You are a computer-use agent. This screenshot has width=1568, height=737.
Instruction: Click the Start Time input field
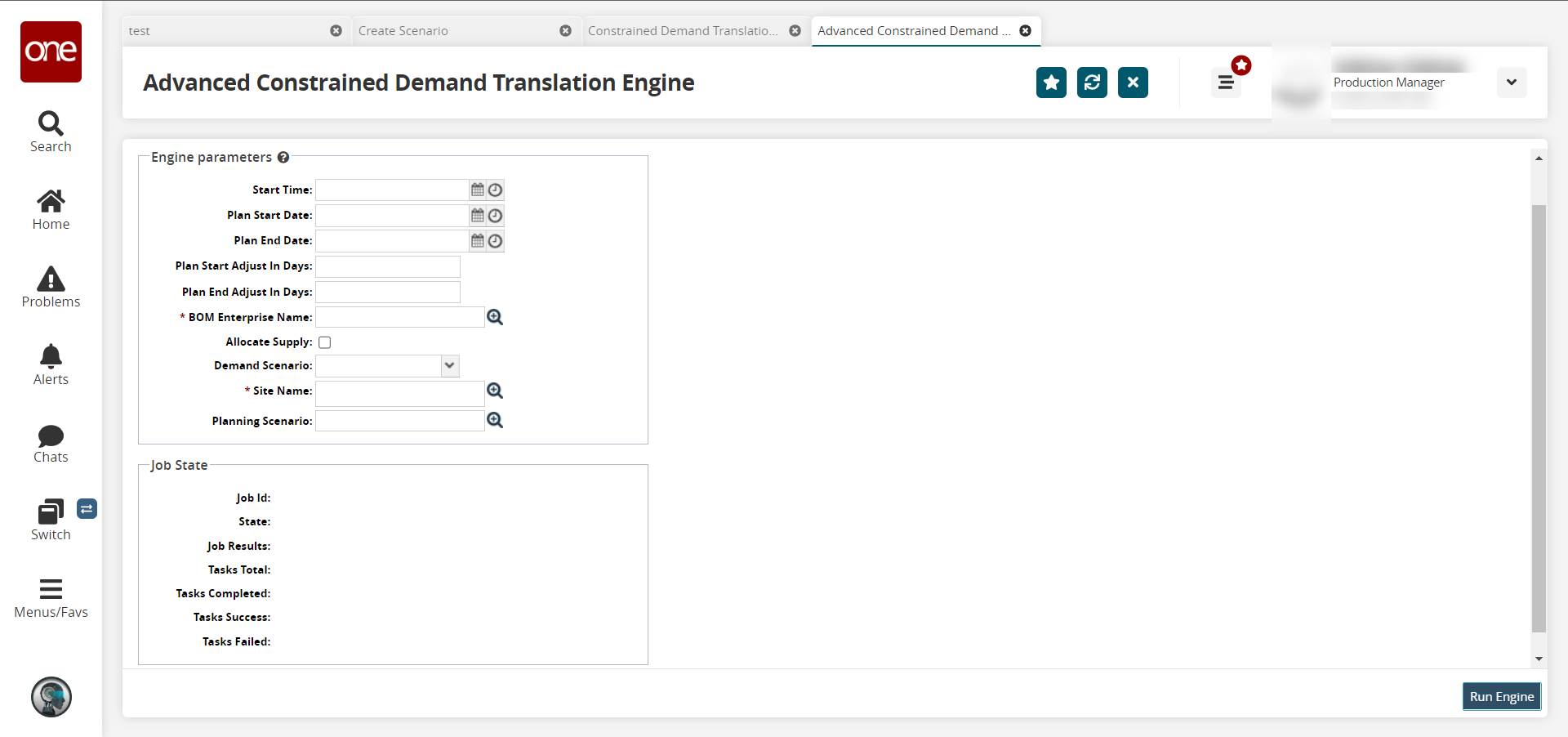[x=392, y=190]
